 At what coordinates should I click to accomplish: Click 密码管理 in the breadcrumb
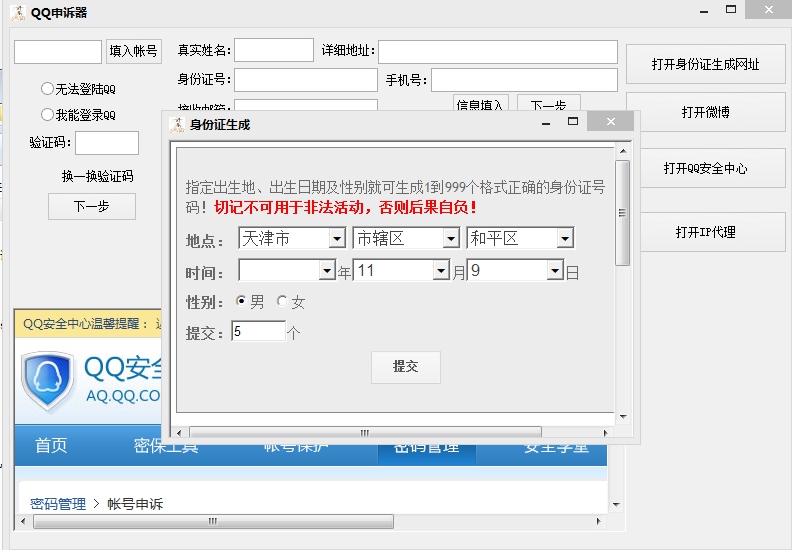pos(57,504)
